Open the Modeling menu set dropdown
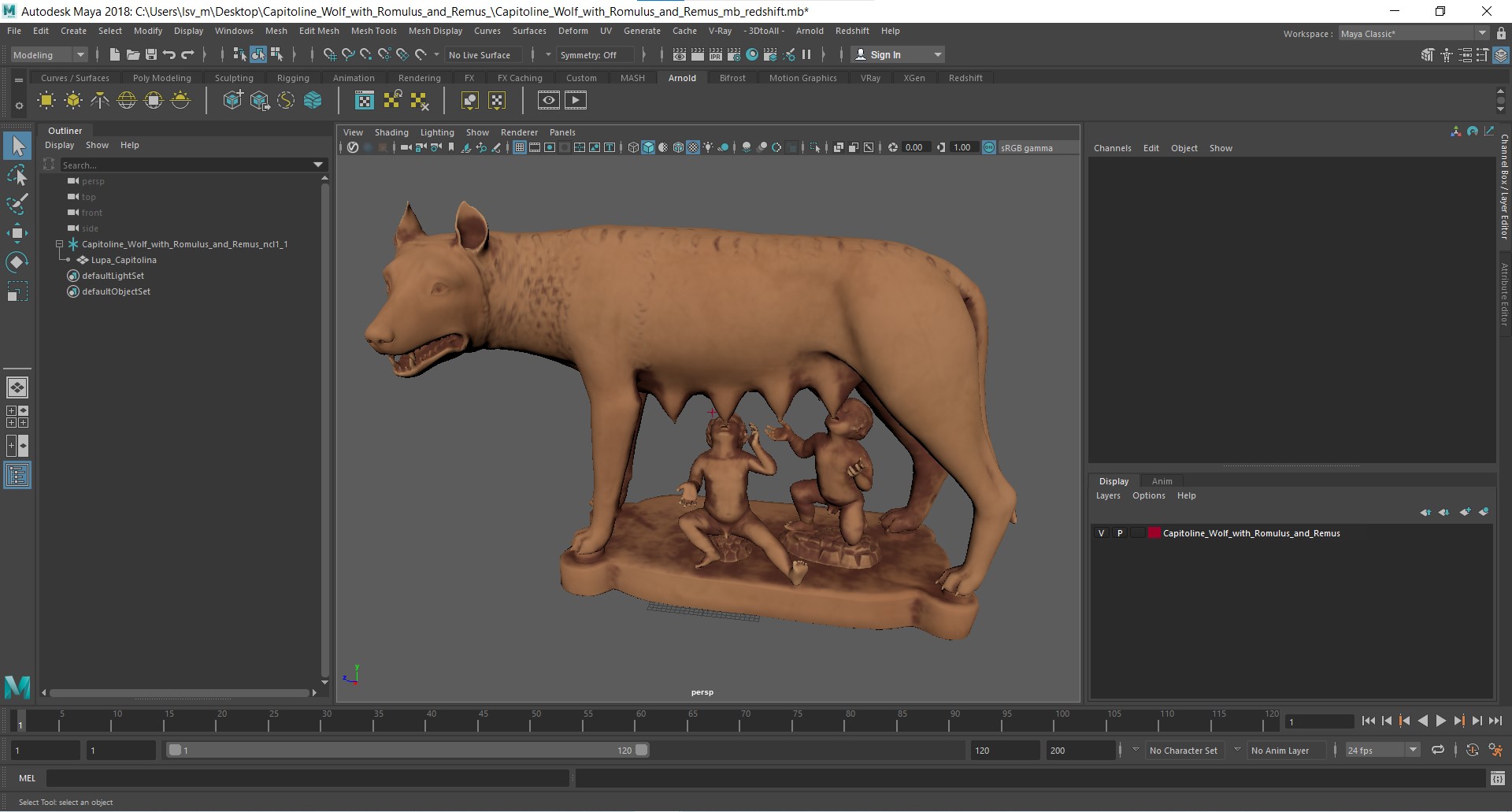 point(49,54)
